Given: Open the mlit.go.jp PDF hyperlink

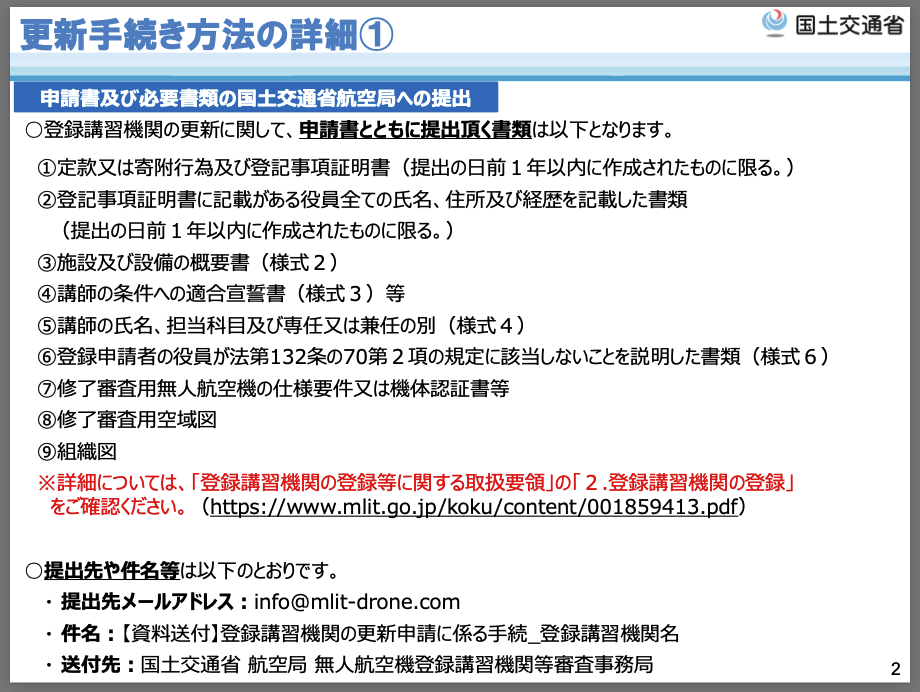Looking at the screenshot, I should [474, 507].
